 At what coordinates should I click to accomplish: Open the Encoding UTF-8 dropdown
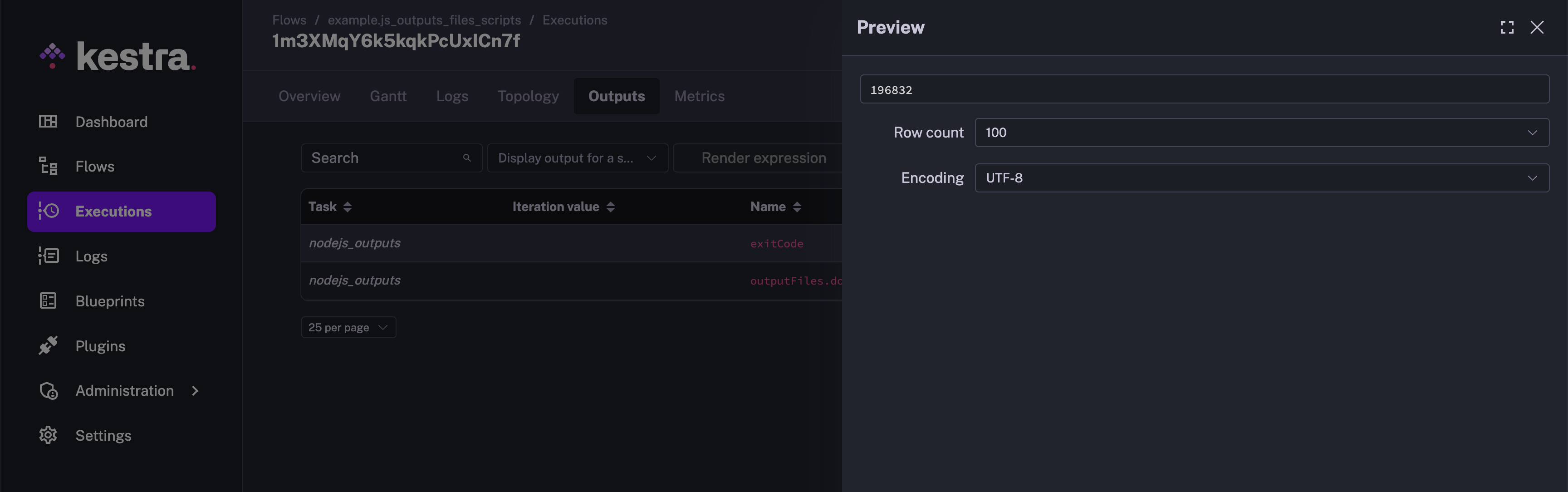(x=1261, y=178)
